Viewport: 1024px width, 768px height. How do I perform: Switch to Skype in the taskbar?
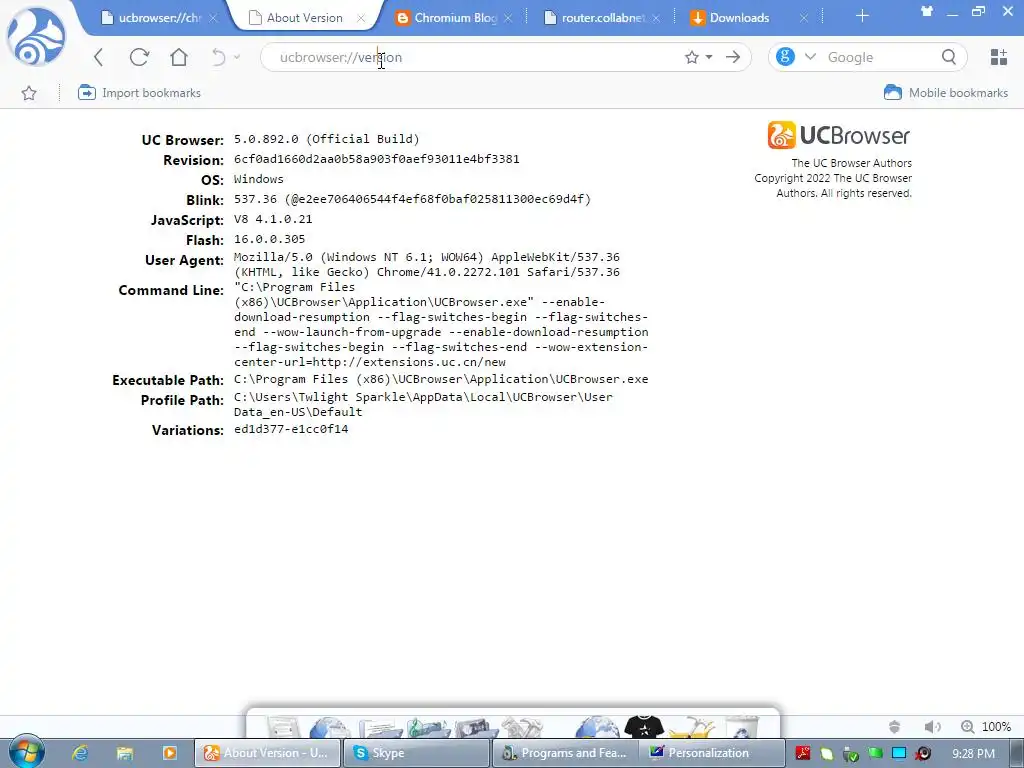415,753
